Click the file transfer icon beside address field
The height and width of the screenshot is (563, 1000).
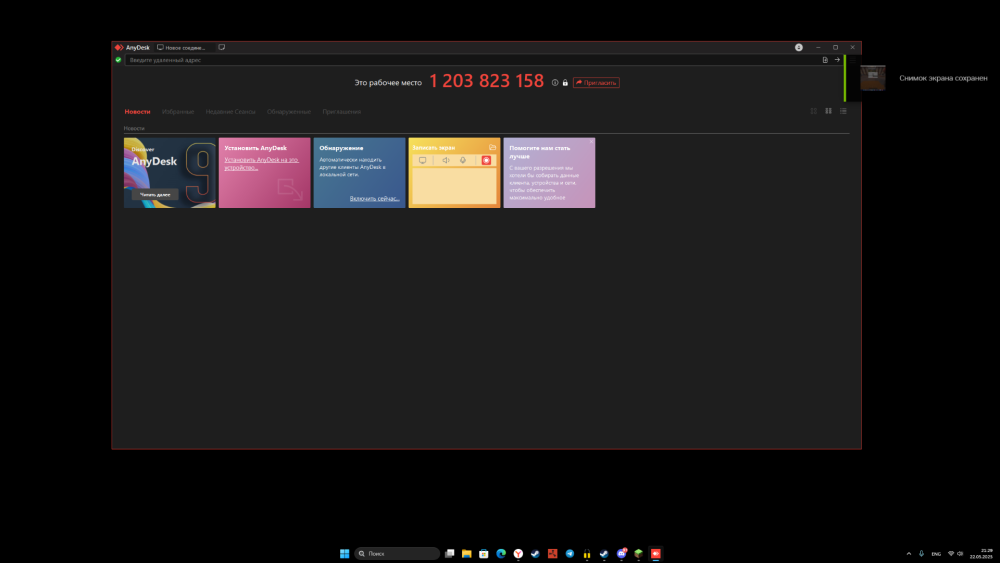coord(825,60)
